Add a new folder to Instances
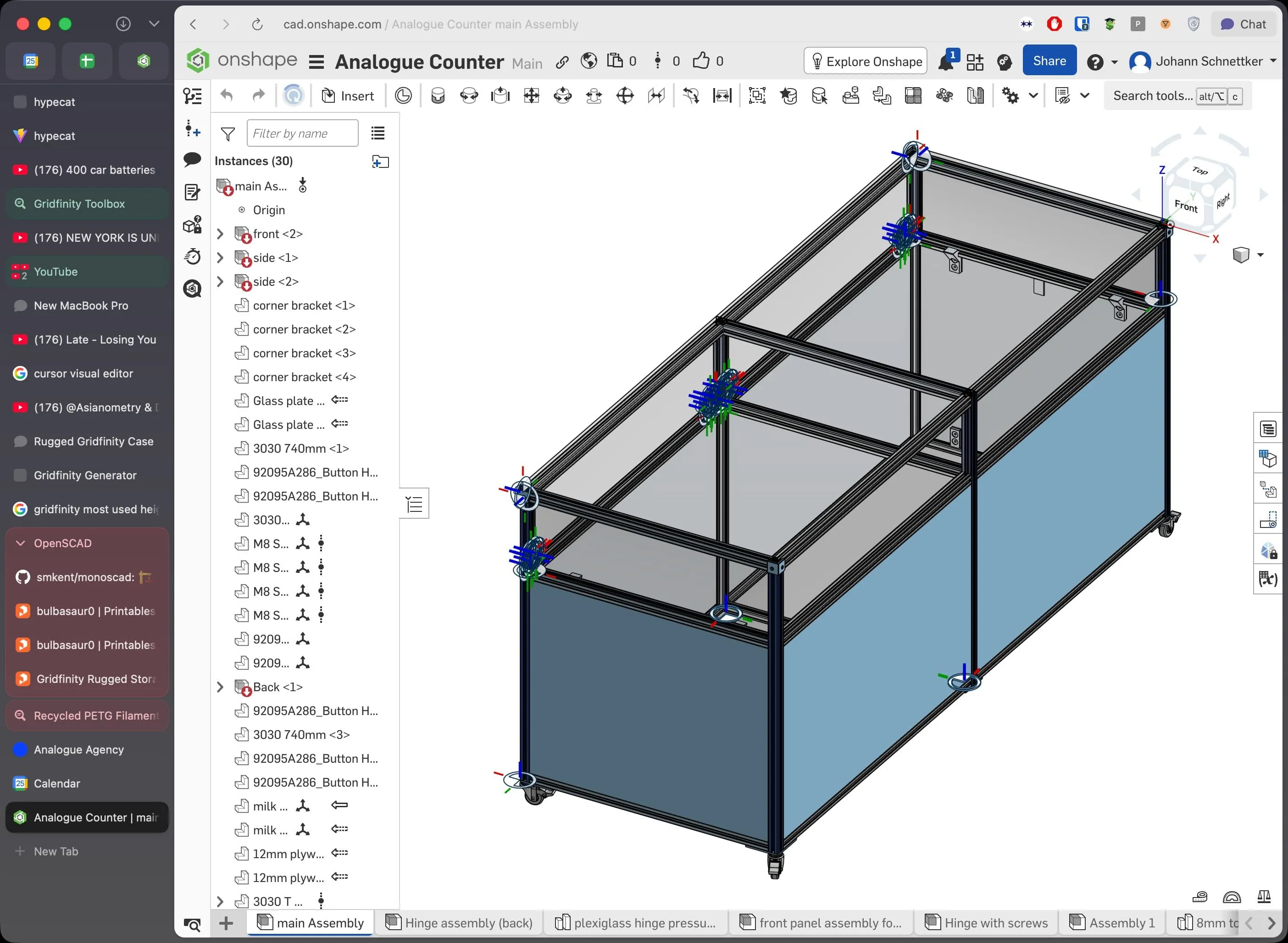1288x943 pixels. (x=380, y=161)
